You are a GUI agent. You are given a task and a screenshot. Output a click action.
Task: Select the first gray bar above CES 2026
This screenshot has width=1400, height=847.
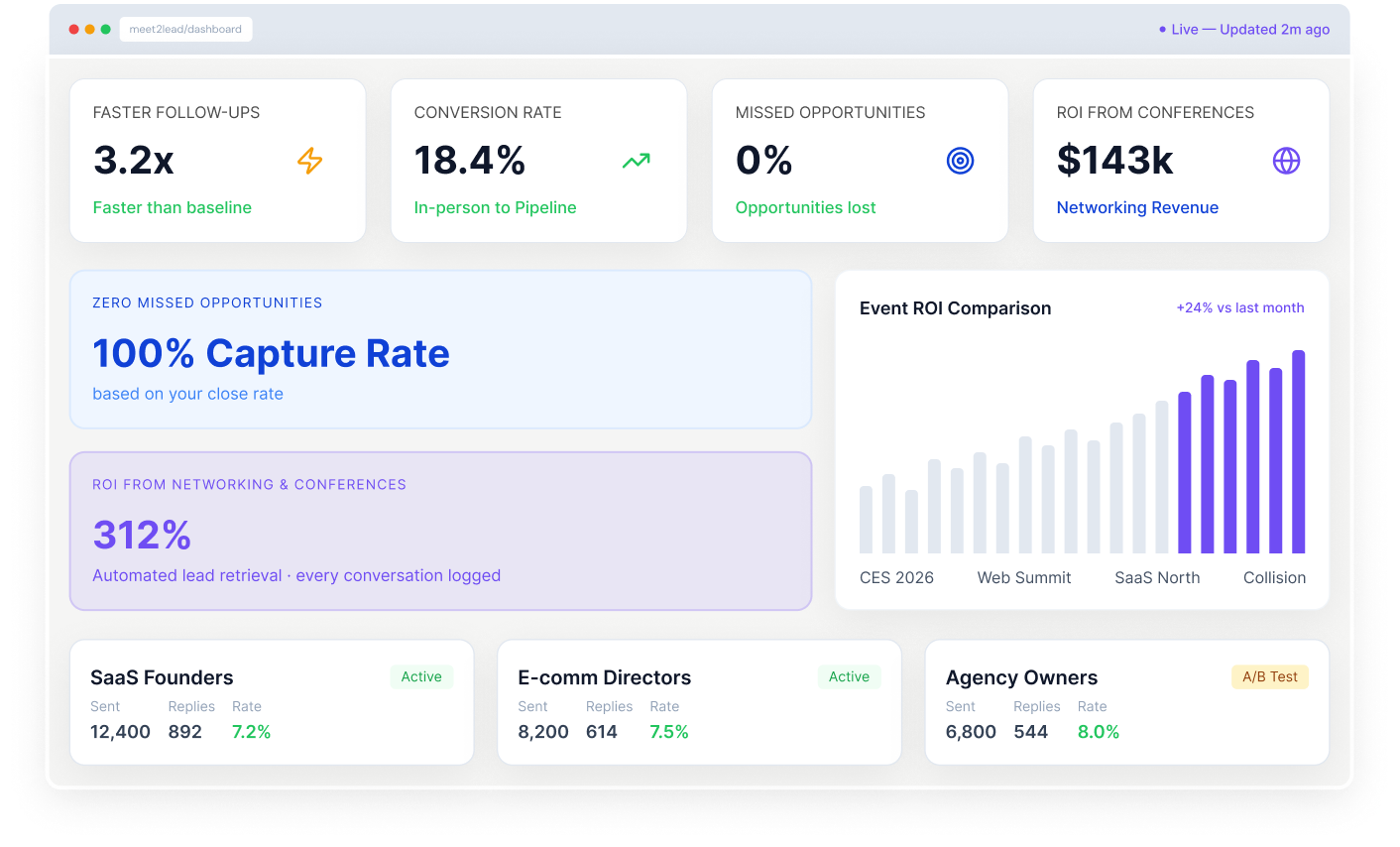point(866,520)
